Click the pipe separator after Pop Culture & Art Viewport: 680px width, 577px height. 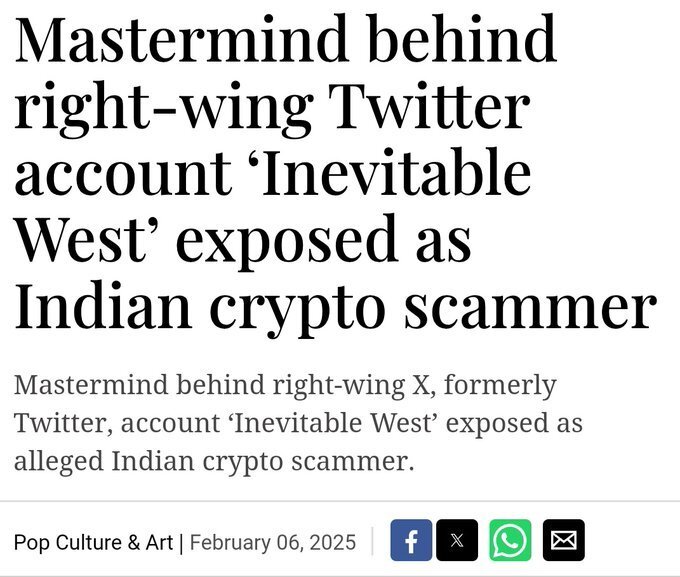[181, 542]
